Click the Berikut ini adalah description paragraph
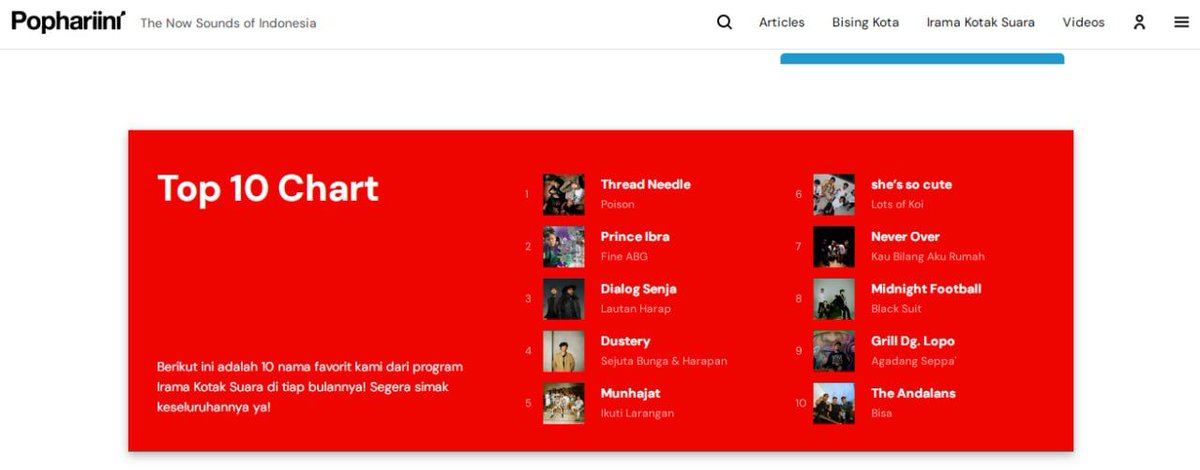Viewport: 1200px width, 470px height. pos(310,387)
